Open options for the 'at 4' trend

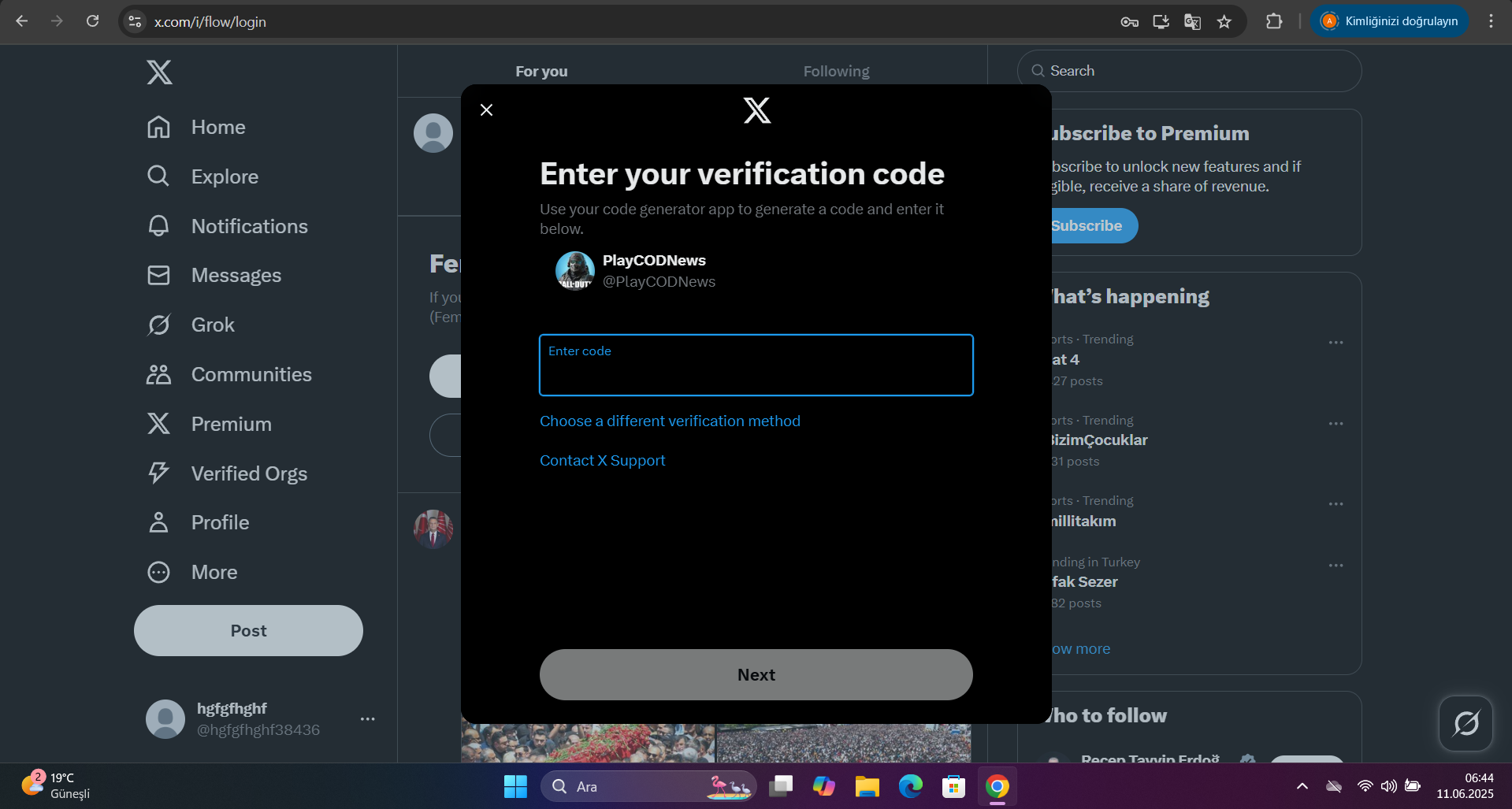click(x=1336, y=343)
